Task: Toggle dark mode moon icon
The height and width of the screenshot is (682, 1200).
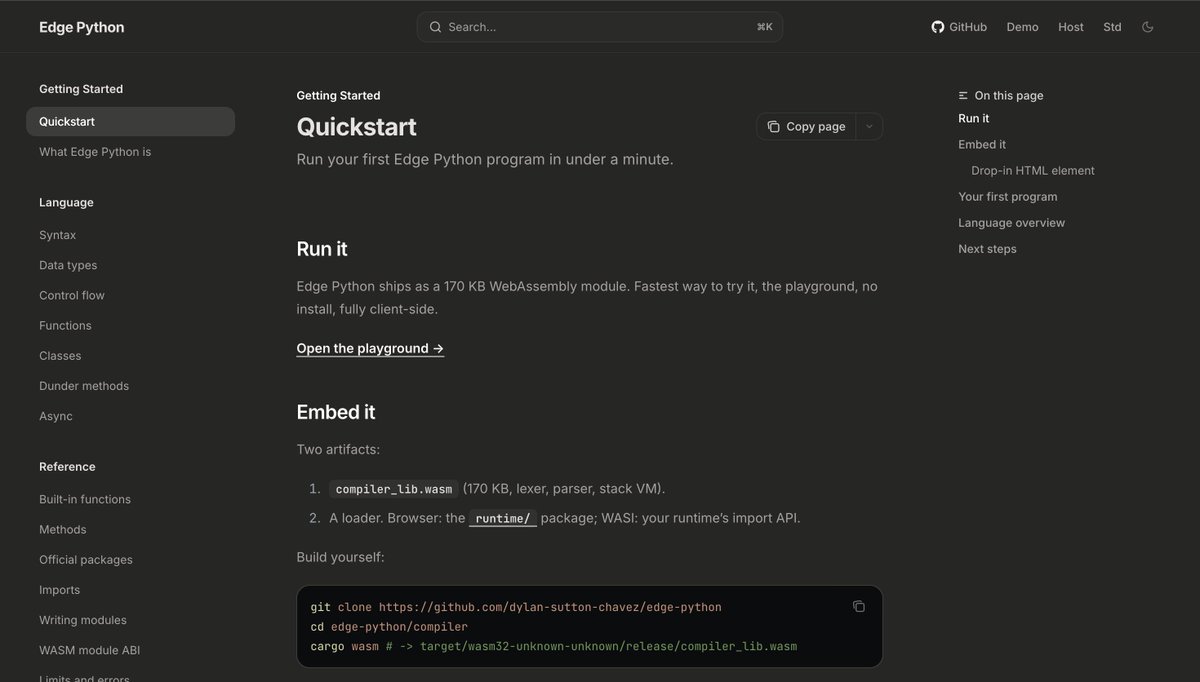Action: 1147,27
